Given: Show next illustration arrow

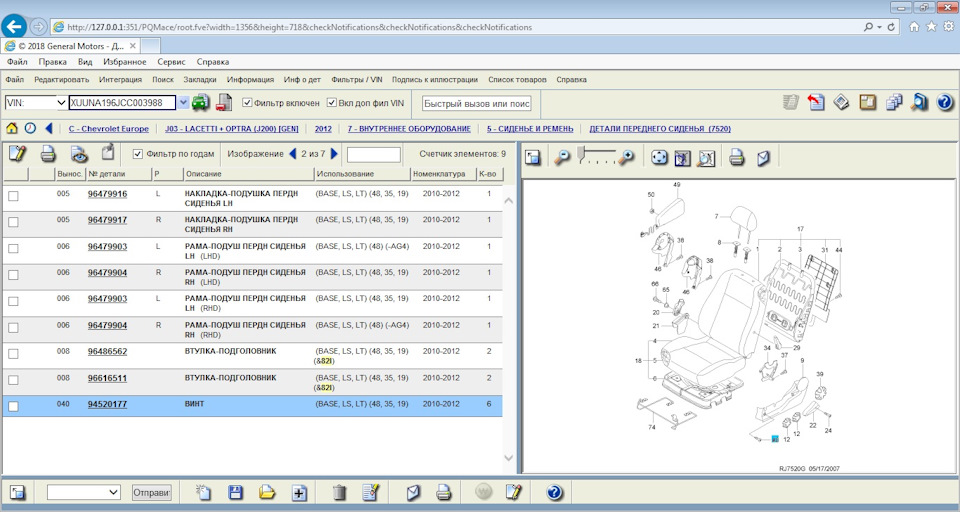Looking at the screenshot, I should point(334,153).
